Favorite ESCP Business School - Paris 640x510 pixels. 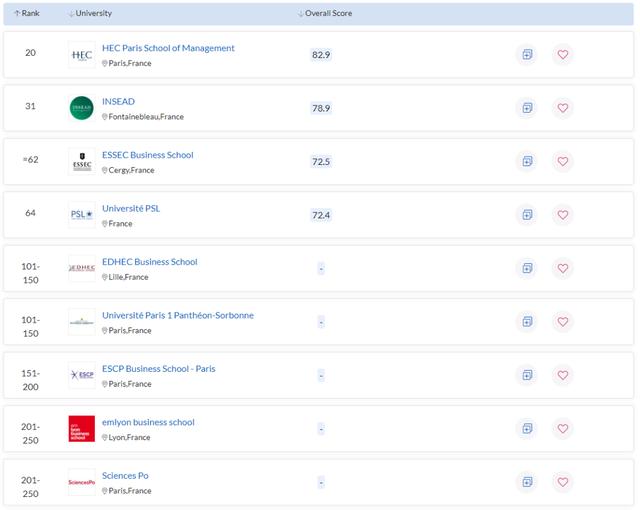[x=563, y=375]
